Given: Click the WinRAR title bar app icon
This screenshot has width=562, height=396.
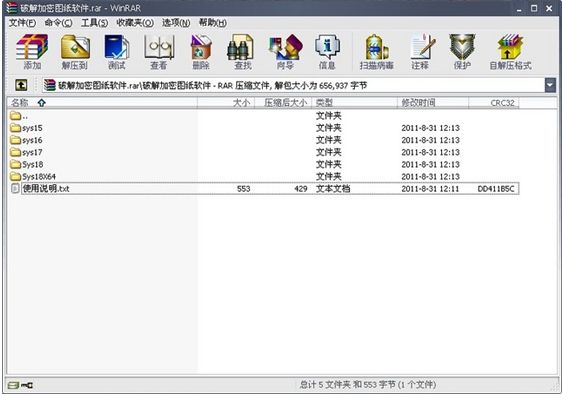Looking at the screenshot, I should tap(11, 8).
